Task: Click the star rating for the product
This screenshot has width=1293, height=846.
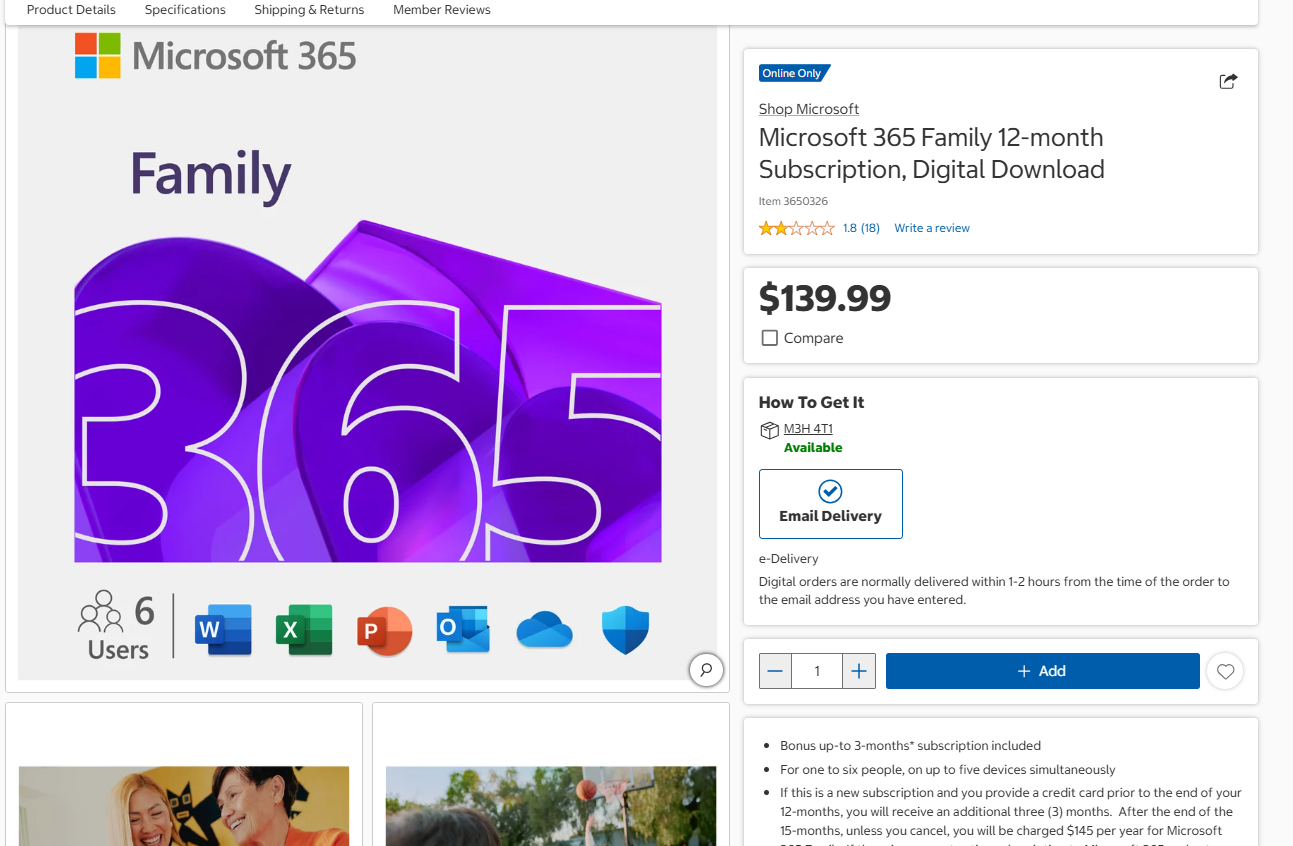Action: click(797, 228)
